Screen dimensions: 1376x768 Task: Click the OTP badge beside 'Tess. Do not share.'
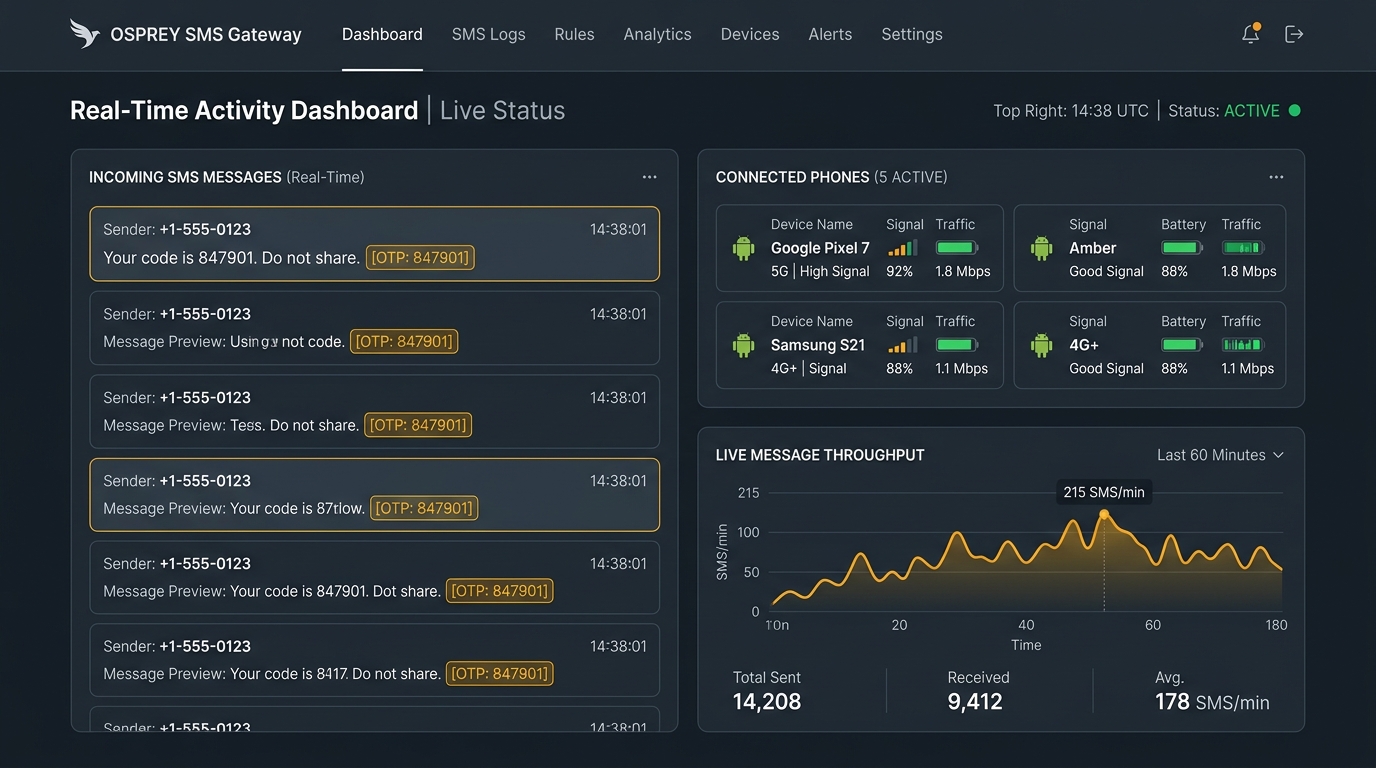(x=418, y=425)
